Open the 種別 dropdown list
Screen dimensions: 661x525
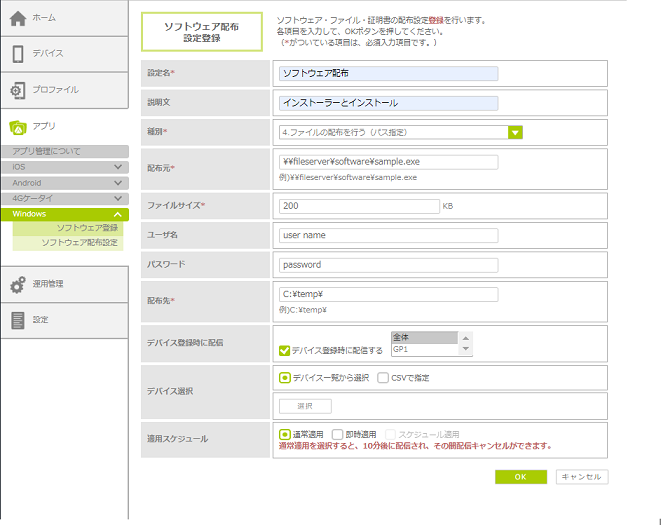(515, 131)
